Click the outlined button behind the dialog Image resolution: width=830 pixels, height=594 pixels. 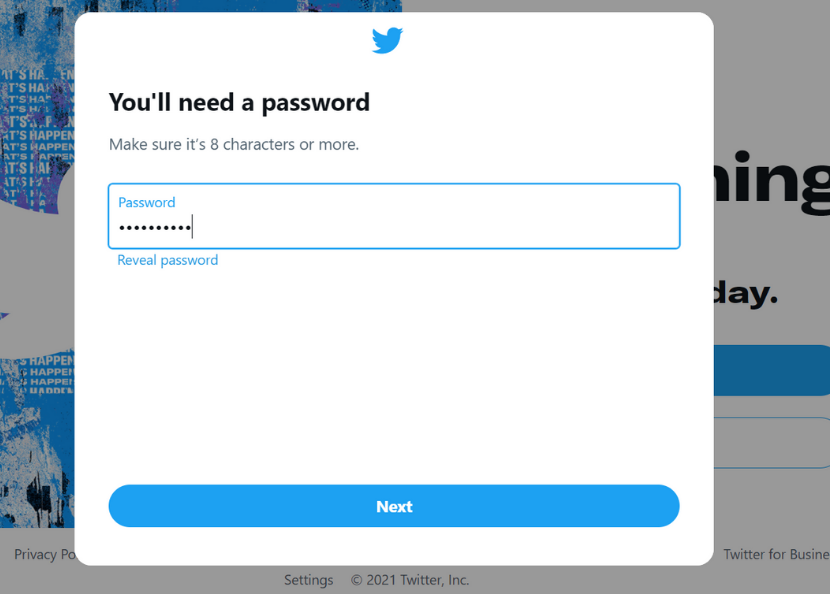[772, 443]
